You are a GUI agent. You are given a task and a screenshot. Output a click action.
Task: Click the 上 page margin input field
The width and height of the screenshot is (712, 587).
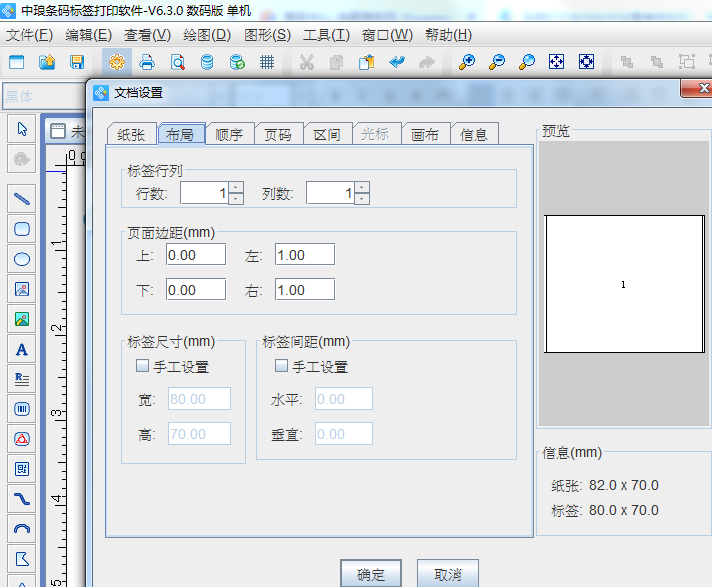(196, 255)
